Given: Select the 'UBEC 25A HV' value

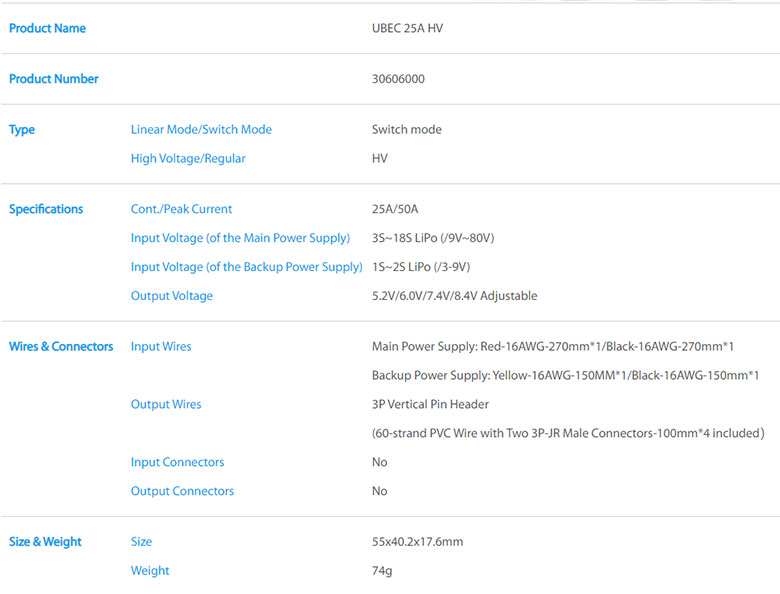Looking at the screenshot, I should coord(407,28).
